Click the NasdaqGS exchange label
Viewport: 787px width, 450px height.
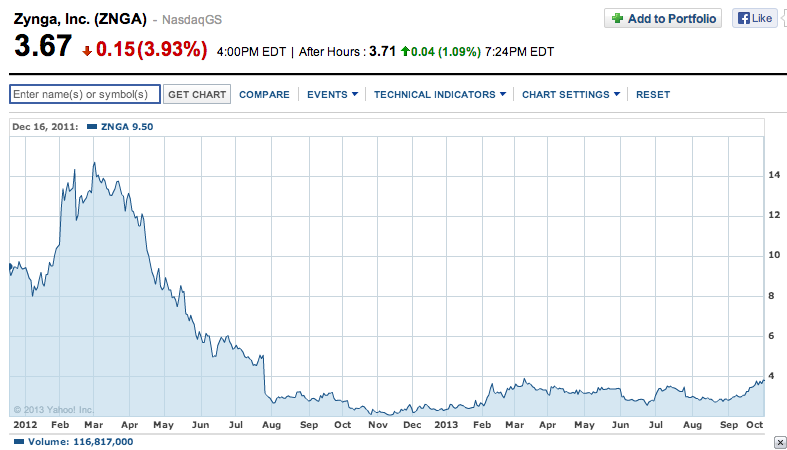coord(192,20)
